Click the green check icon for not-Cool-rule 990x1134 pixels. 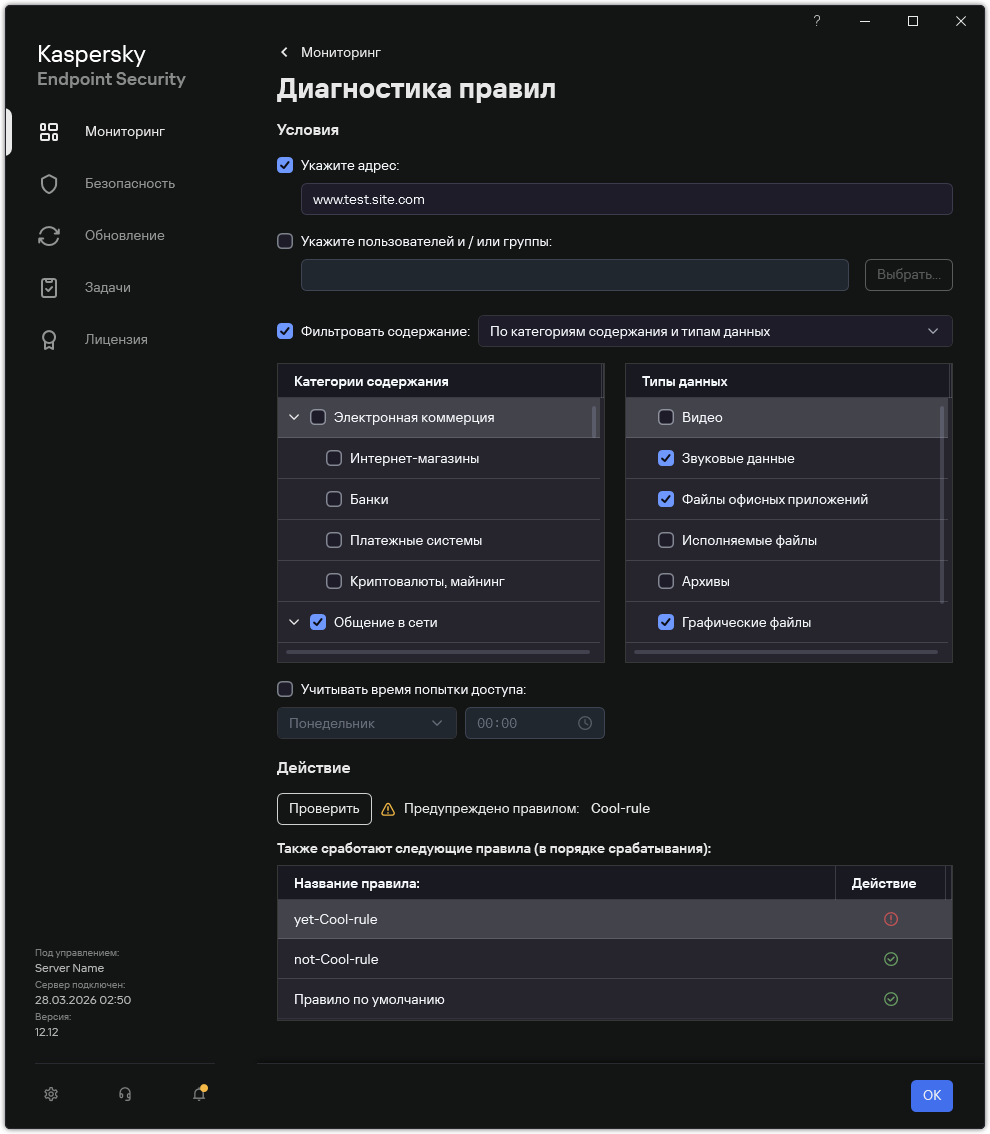coord(891,959)
